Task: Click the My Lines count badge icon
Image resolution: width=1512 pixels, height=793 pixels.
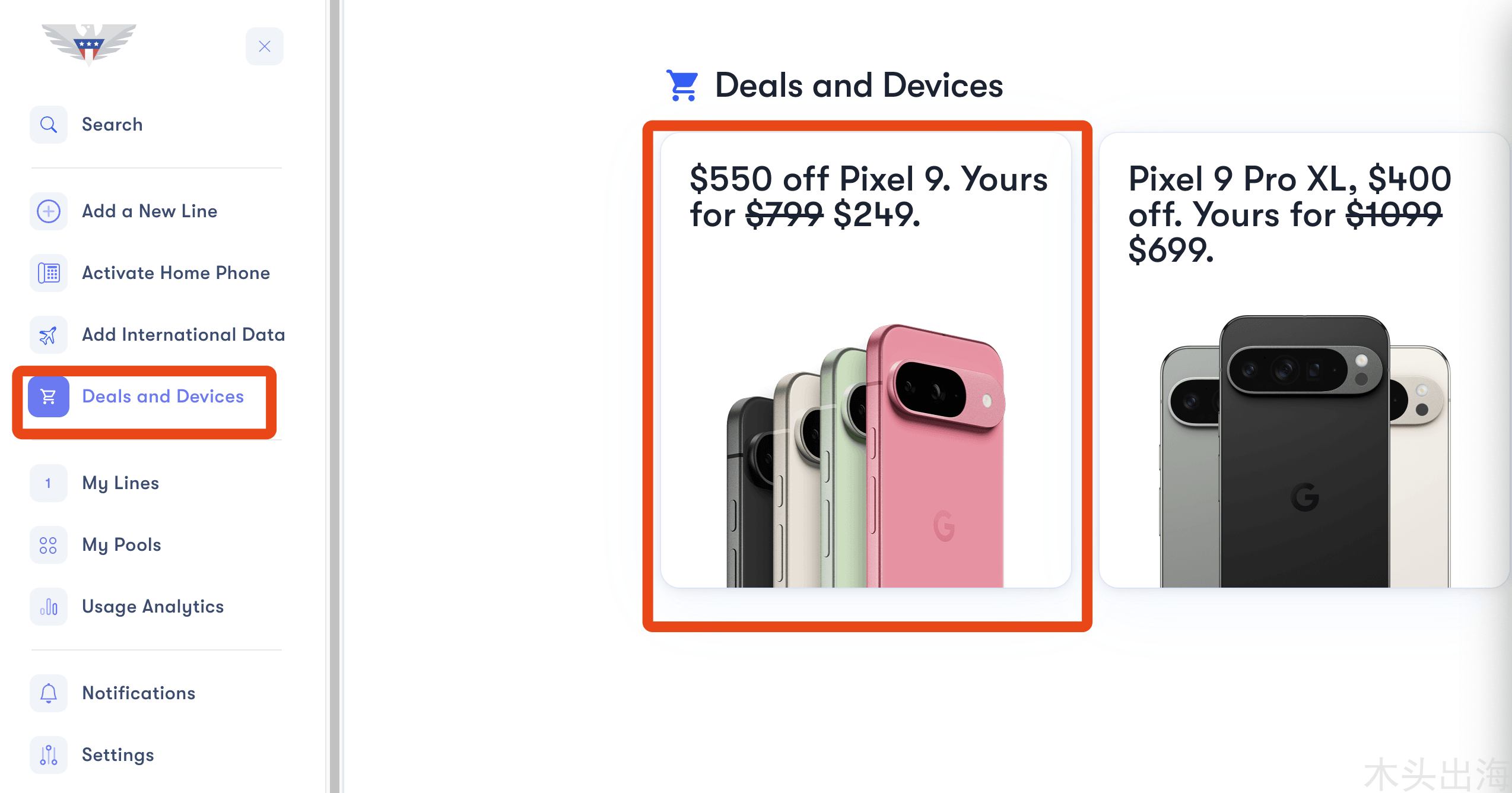Action: (49, 483)
